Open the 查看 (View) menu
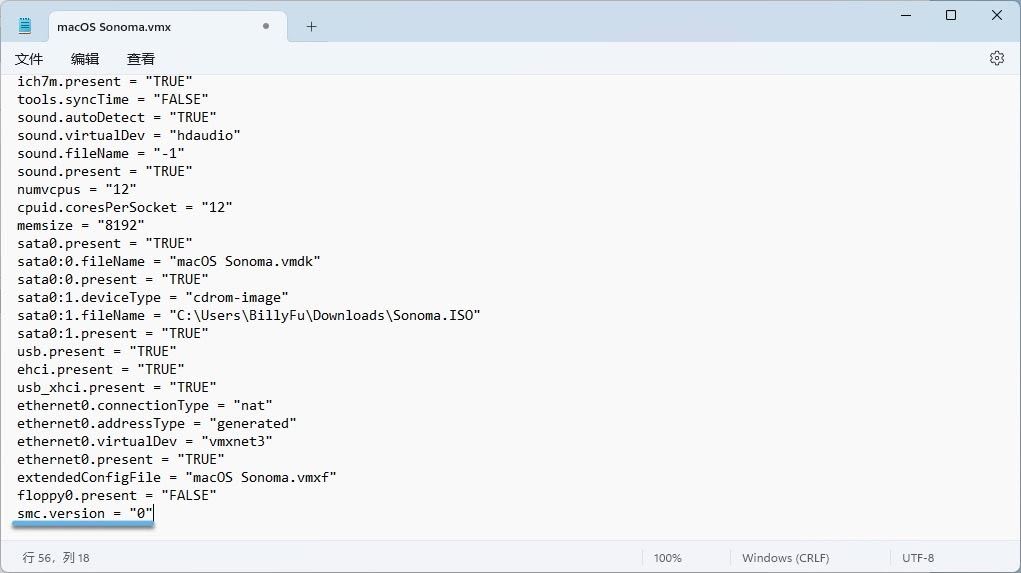The width and height of the screenshot is (1021, 573). point(141,59)
